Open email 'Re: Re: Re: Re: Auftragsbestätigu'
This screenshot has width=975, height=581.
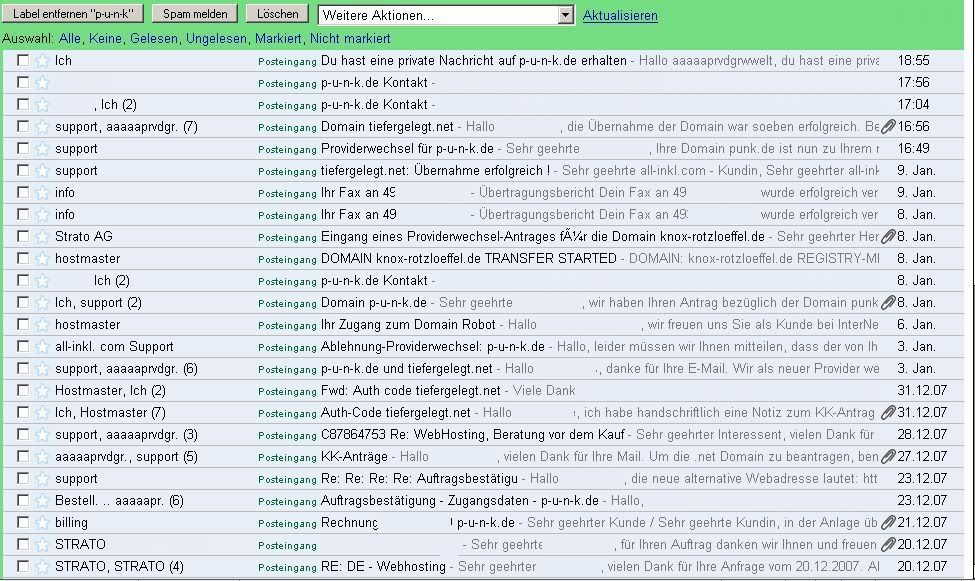tap(419, 479)
